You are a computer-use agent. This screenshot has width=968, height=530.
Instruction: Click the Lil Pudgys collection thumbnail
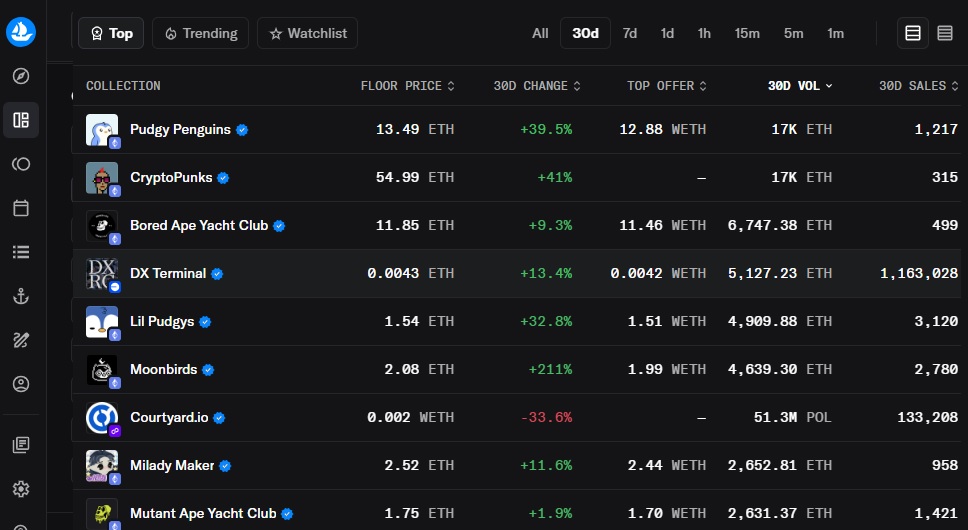(102, 322)
